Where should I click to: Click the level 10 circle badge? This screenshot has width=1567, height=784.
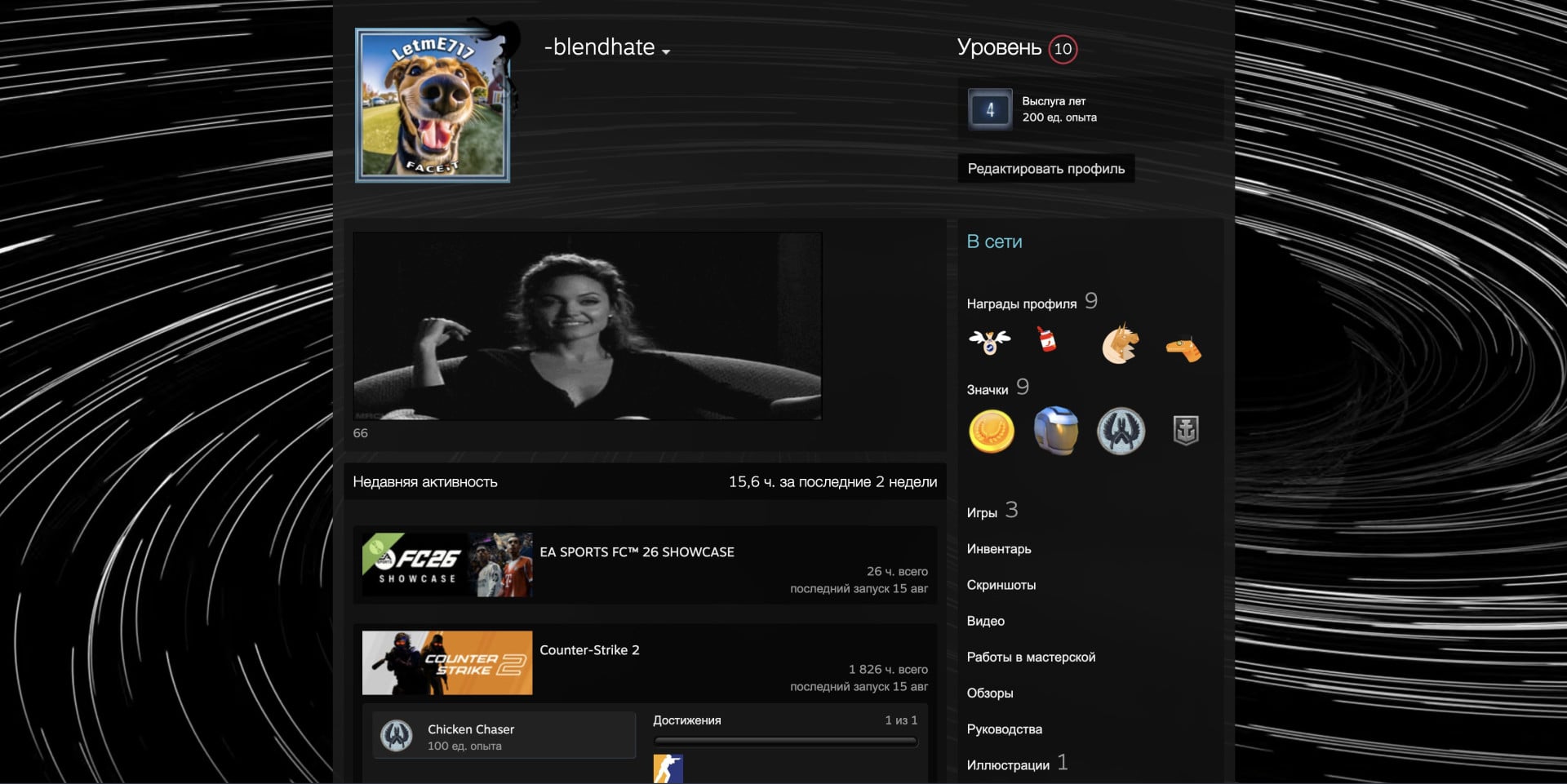tap(1063, 49)
